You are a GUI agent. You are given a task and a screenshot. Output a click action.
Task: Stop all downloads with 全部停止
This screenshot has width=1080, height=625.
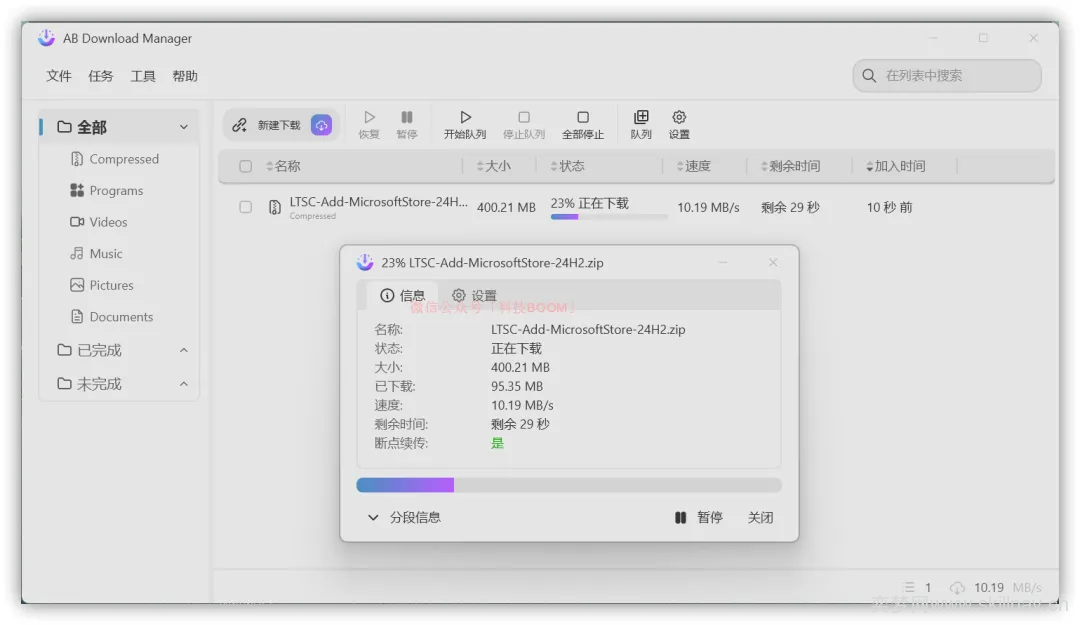tap(583, 125)
